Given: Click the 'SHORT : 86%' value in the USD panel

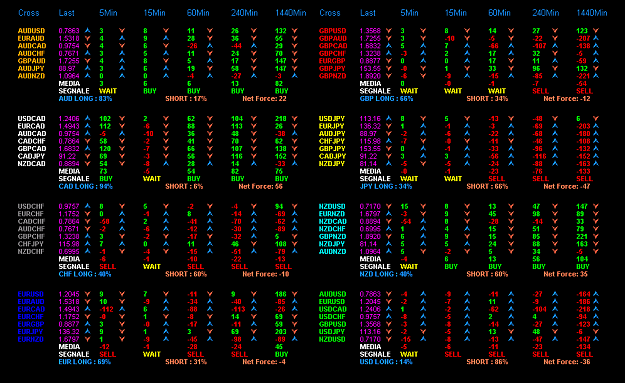Looking at the screenshot, I should pyautogui.click(x=487, y=362).
